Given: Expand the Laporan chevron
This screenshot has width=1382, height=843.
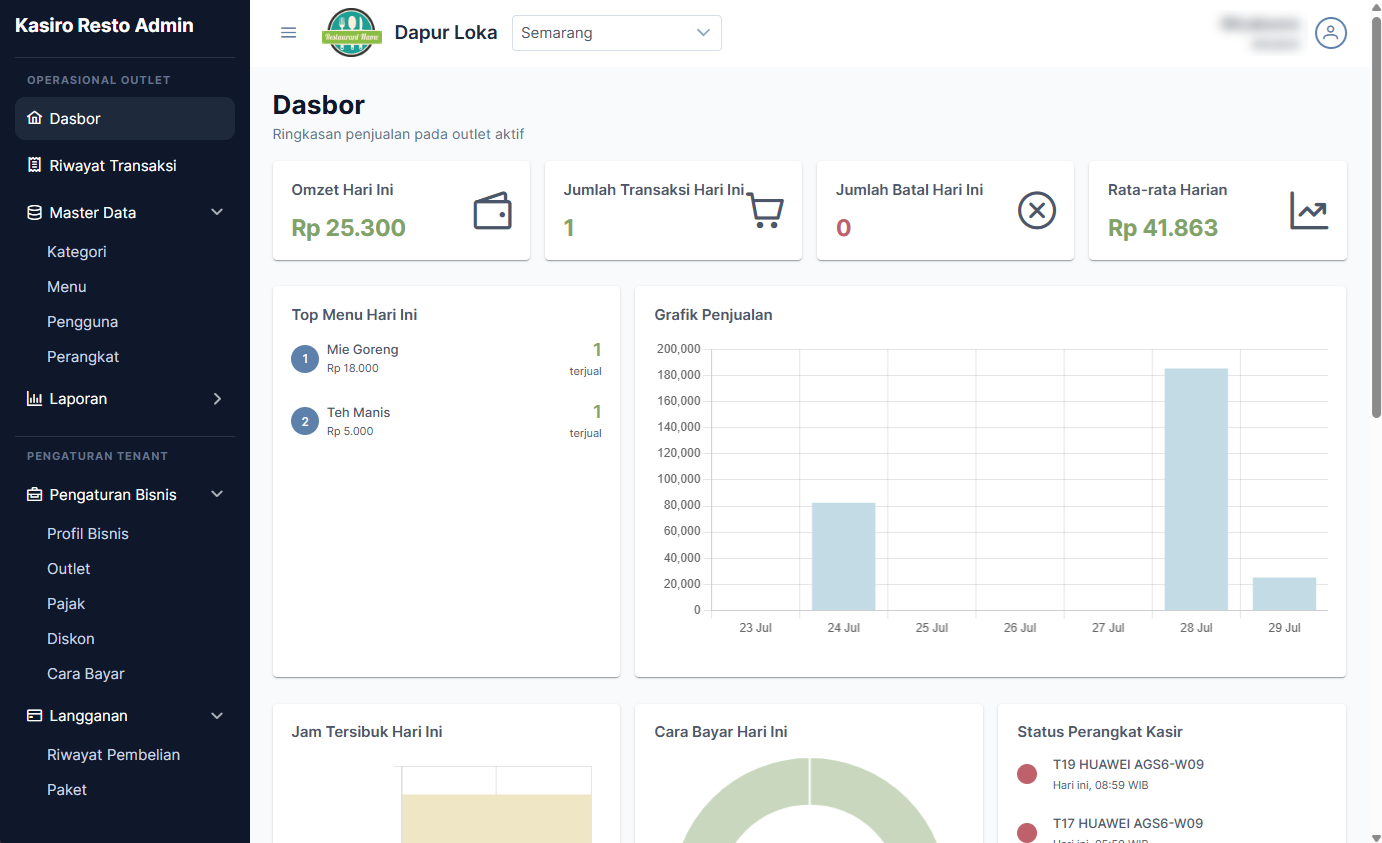Looking at the screenshot, I should coord(217,398).
